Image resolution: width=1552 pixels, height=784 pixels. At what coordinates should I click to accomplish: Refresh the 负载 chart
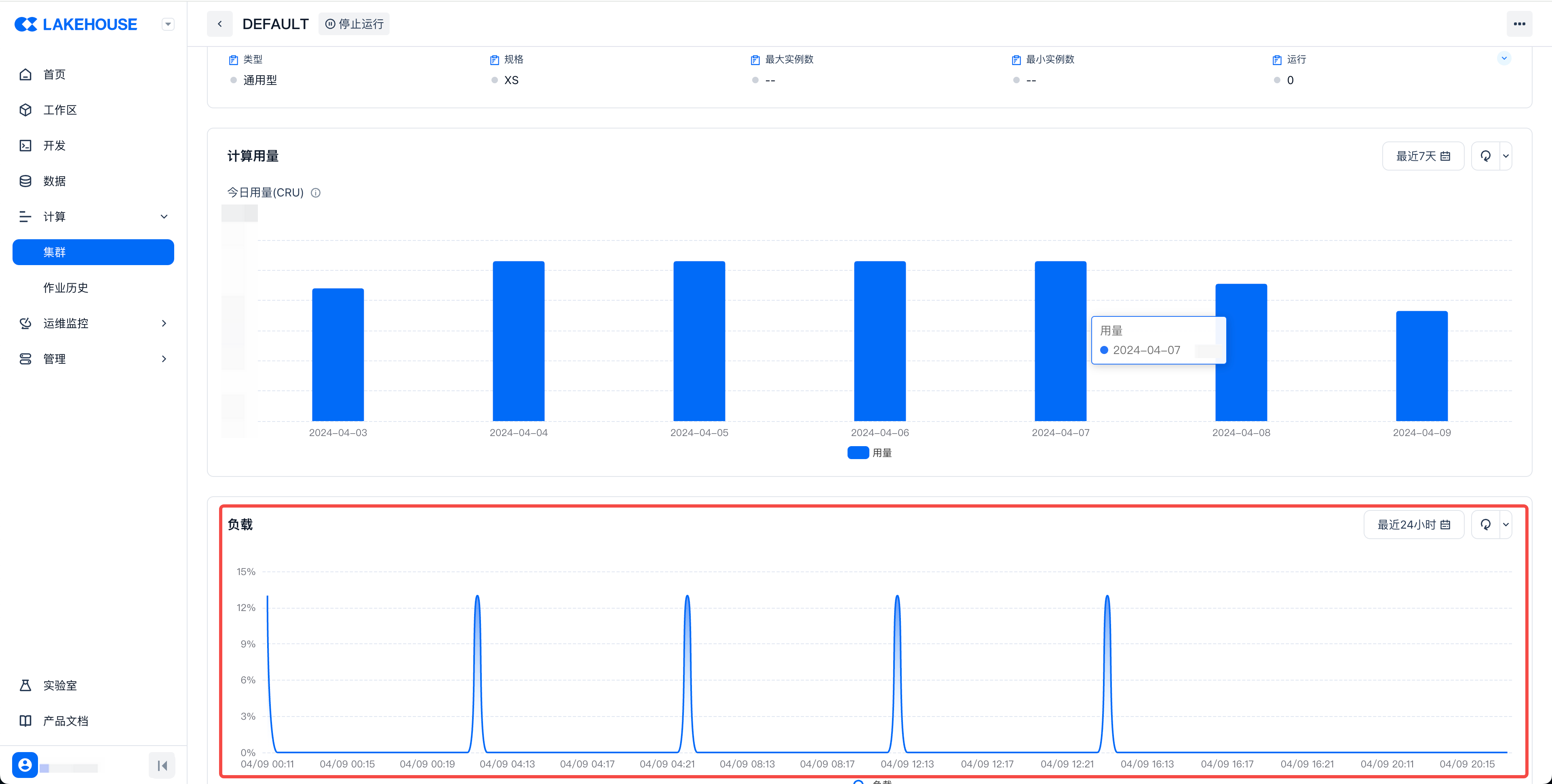(1485, 524)
